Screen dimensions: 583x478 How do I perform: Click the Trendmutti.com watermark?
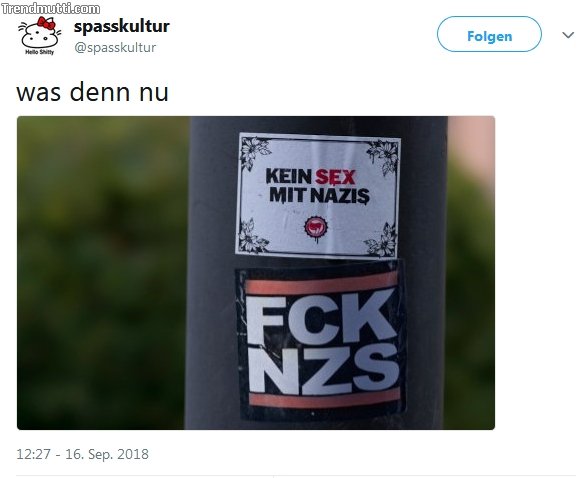(x=50, y=9)
